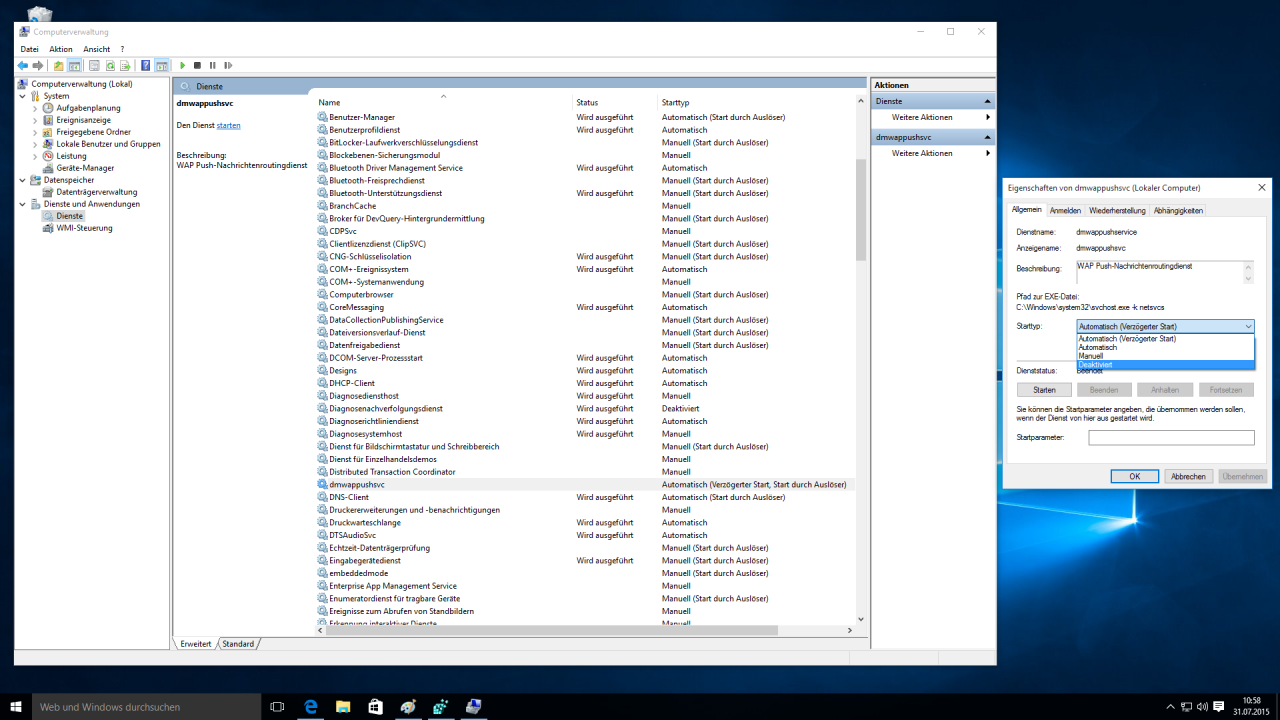The image size is (1280, 720).
Task: Collapse the Dienste section in Aktionen pane
Action: pos(988,101)
